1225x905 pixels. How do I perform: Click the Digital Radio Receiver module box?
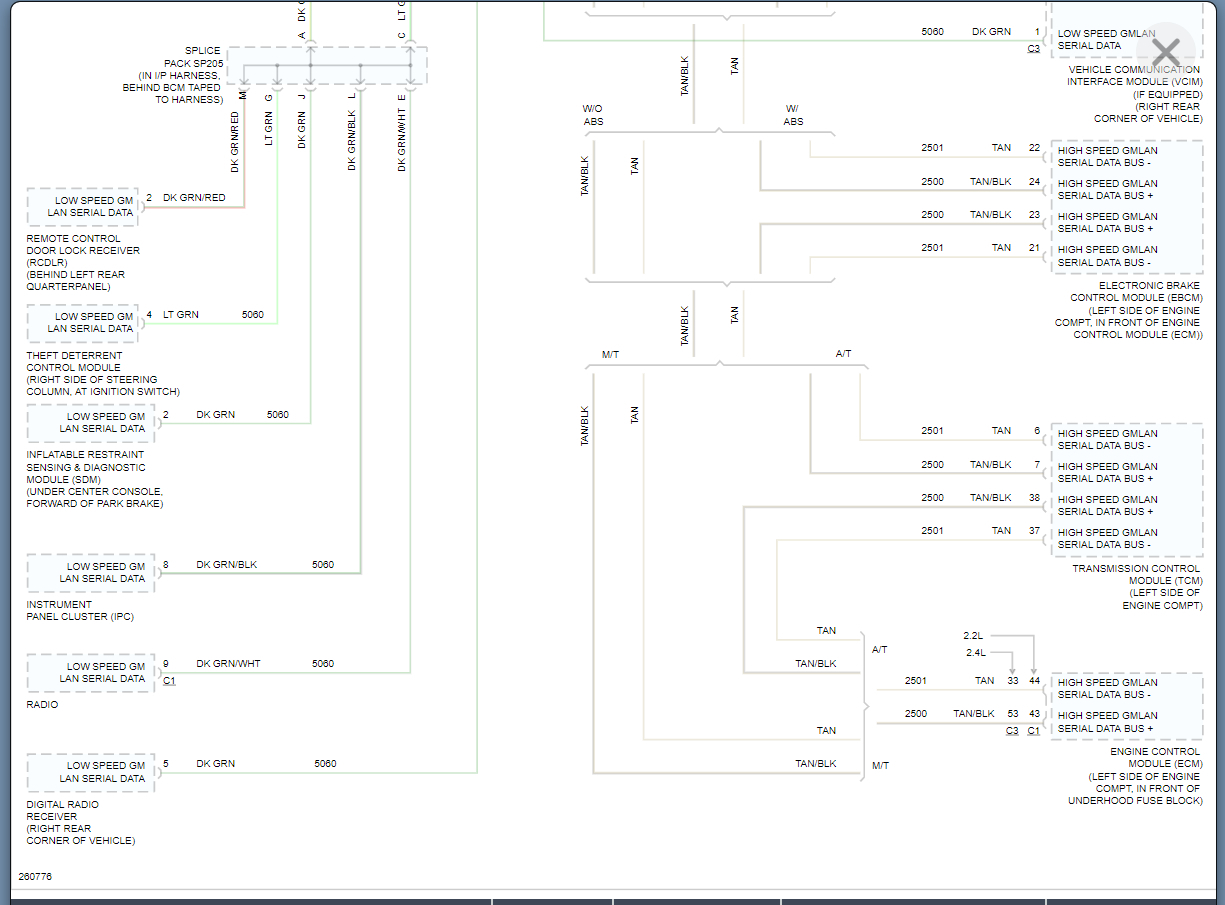click(x=91, y=772)
